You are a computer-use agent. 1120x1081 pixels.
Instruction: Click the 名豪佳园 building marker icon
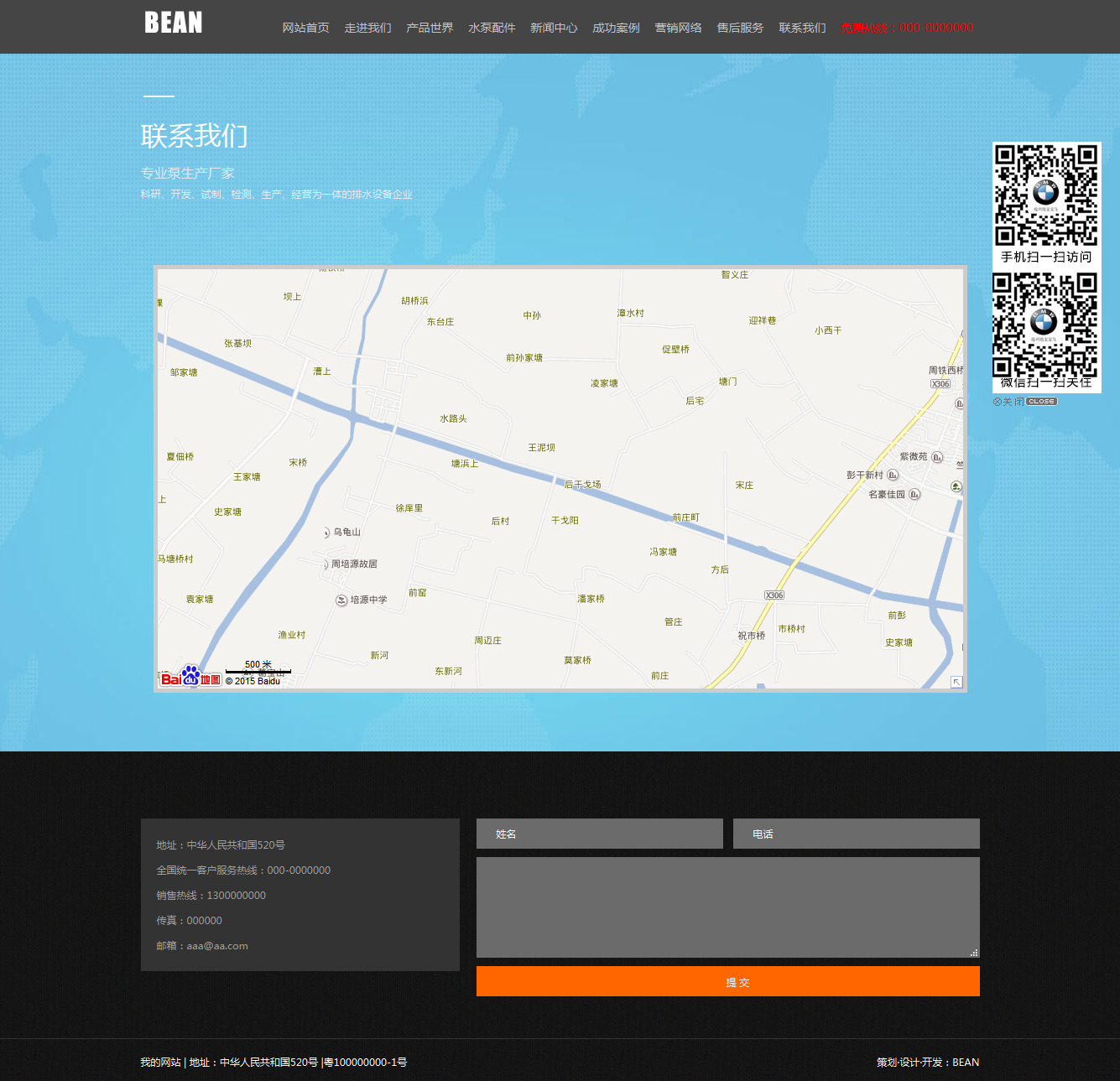pyautogui.click(x=914, y=495)
